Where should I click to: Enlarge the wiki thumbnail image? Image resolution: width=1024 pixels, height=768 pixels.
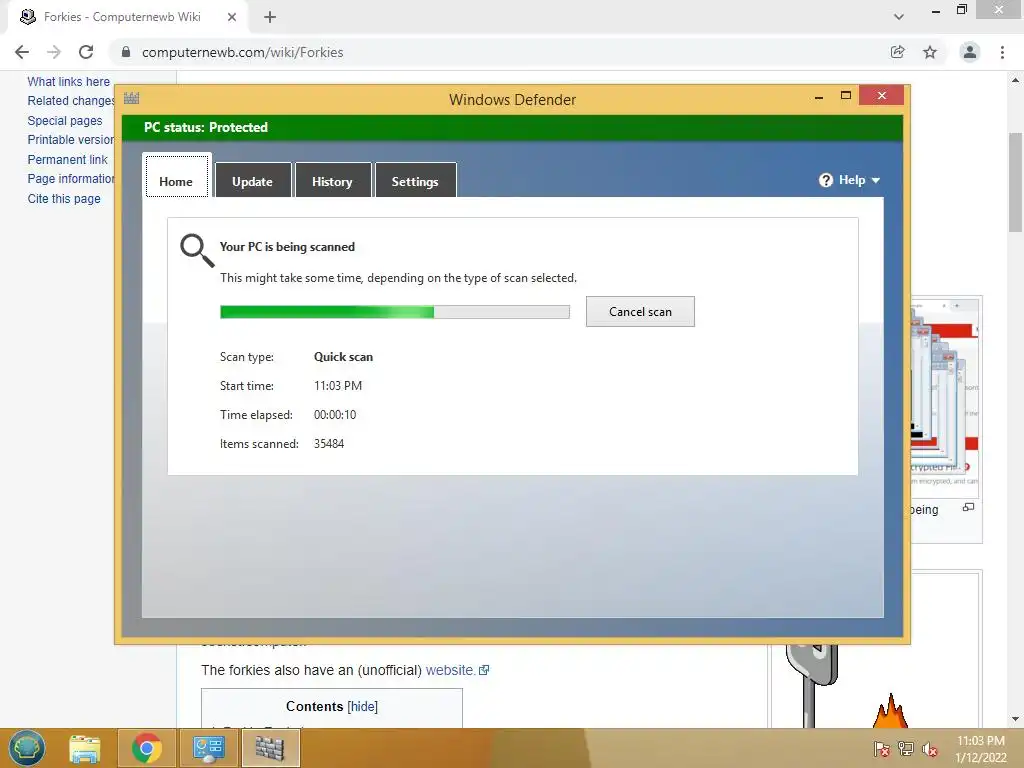[x=968, y=507]
